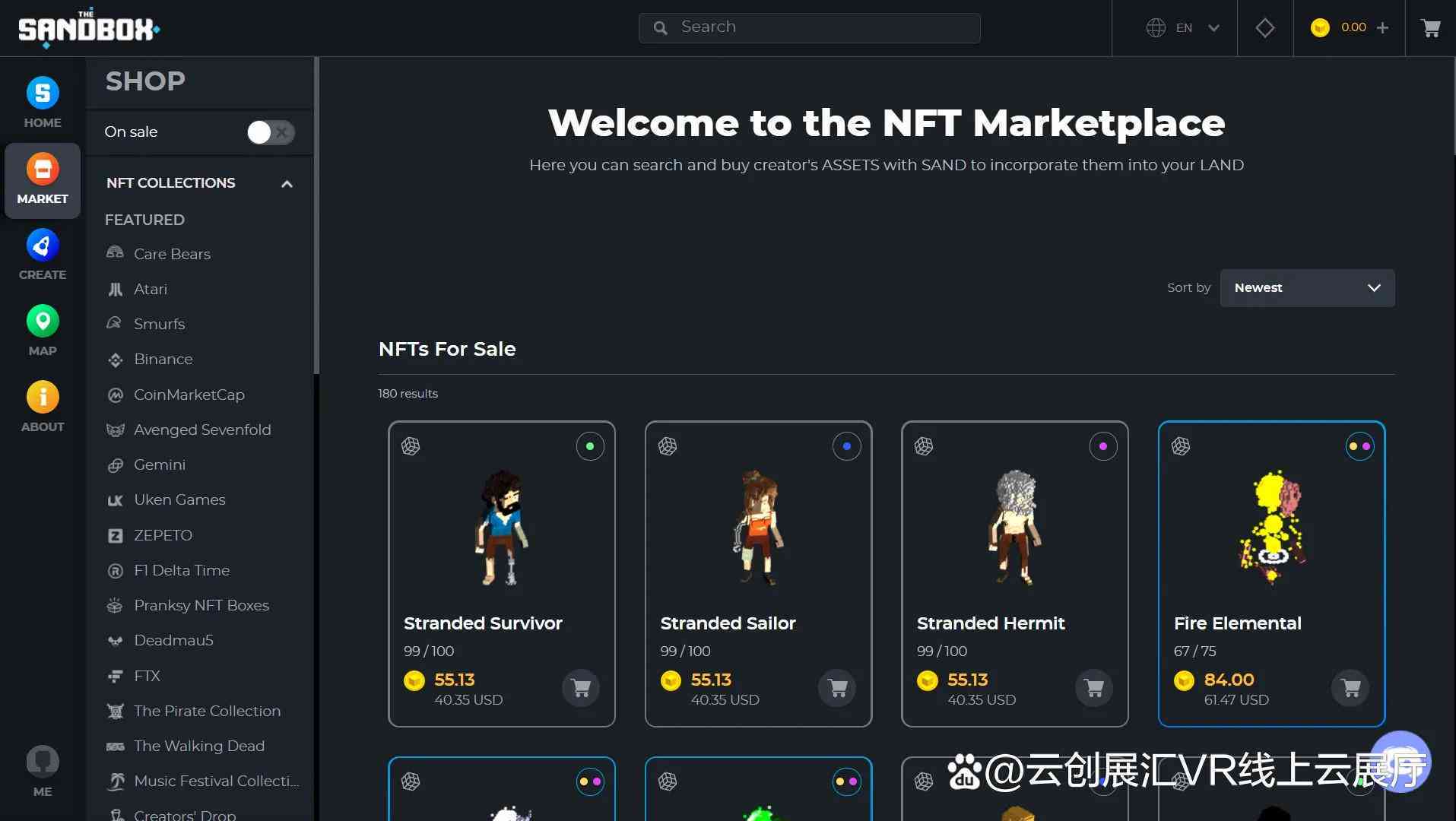Viewport: 1456px width, 821px height.
Task: Open the MAP pin icon
Action: tap(43, 321)
